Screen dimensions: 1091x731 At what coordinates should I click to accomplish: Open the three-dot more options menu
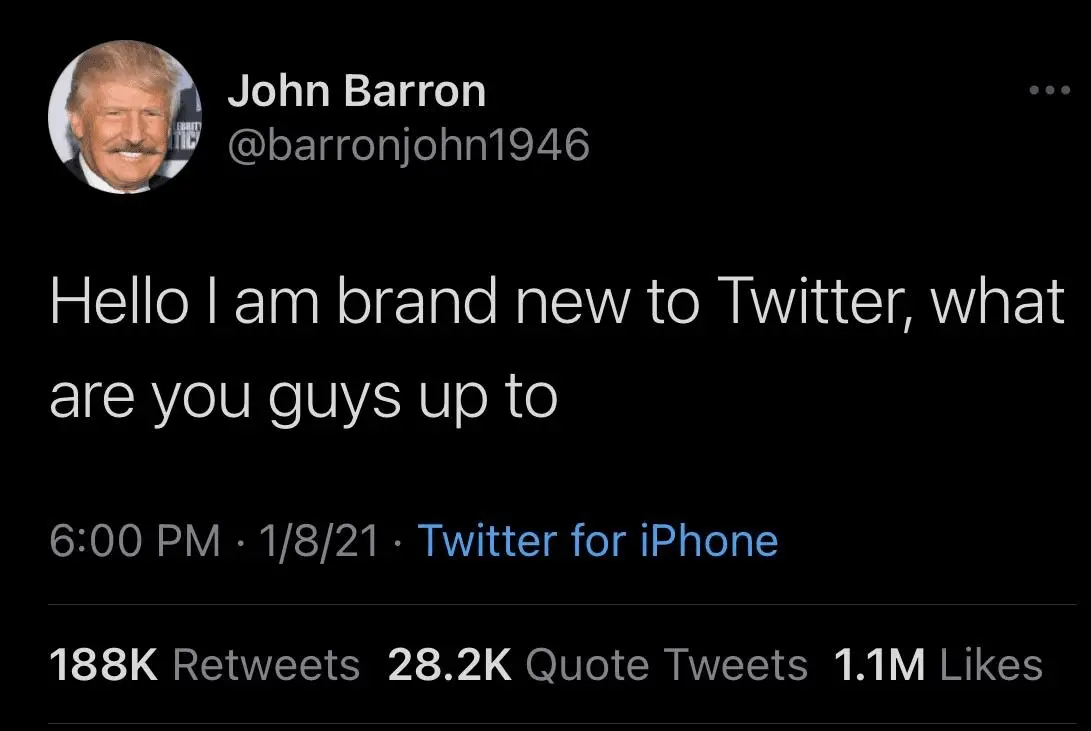1050,92
